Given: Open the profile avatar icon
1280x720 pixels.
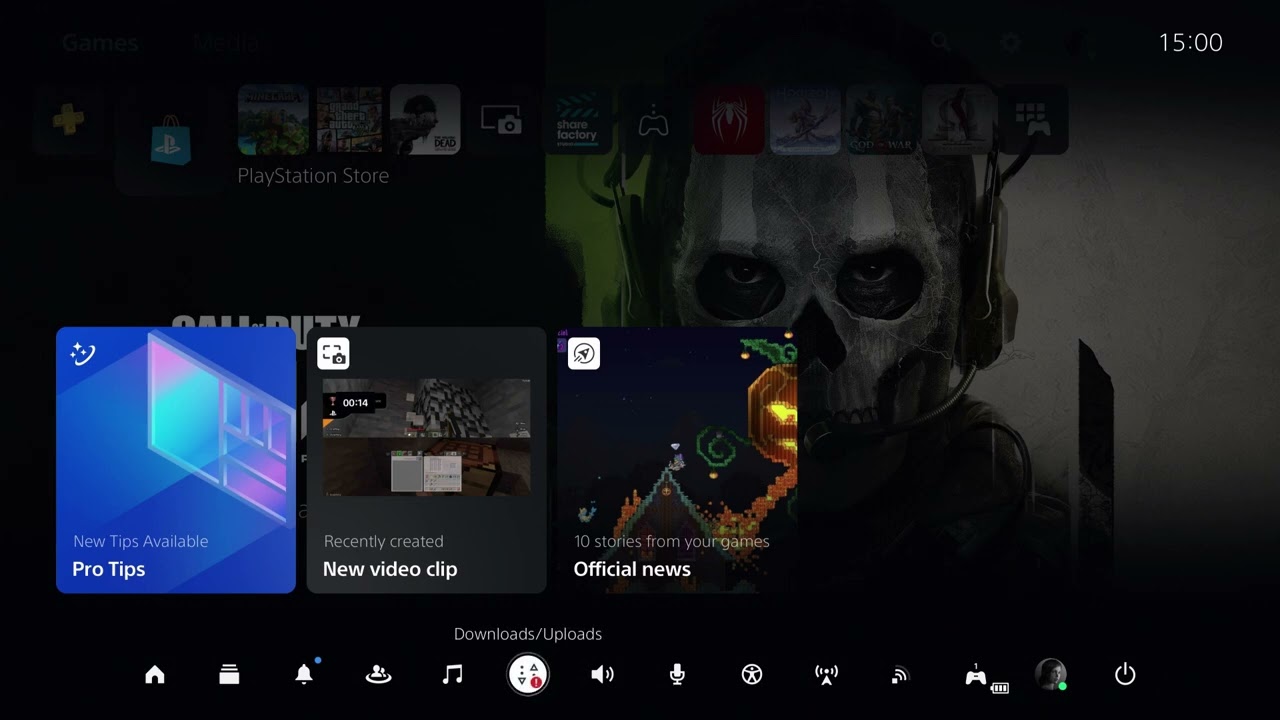Looking at the screenshot, I should (x=1051, y=674).
